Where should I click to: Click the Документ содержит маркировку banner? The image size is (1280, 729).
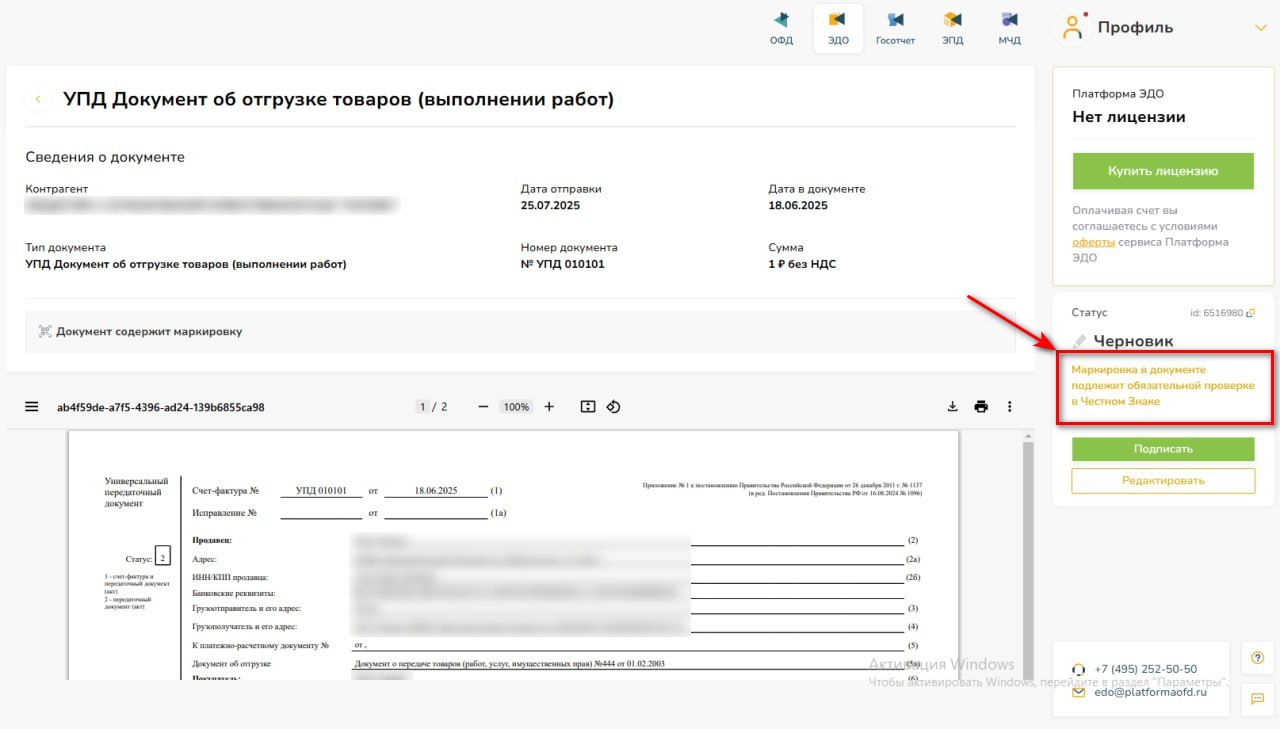click(520, 331)
